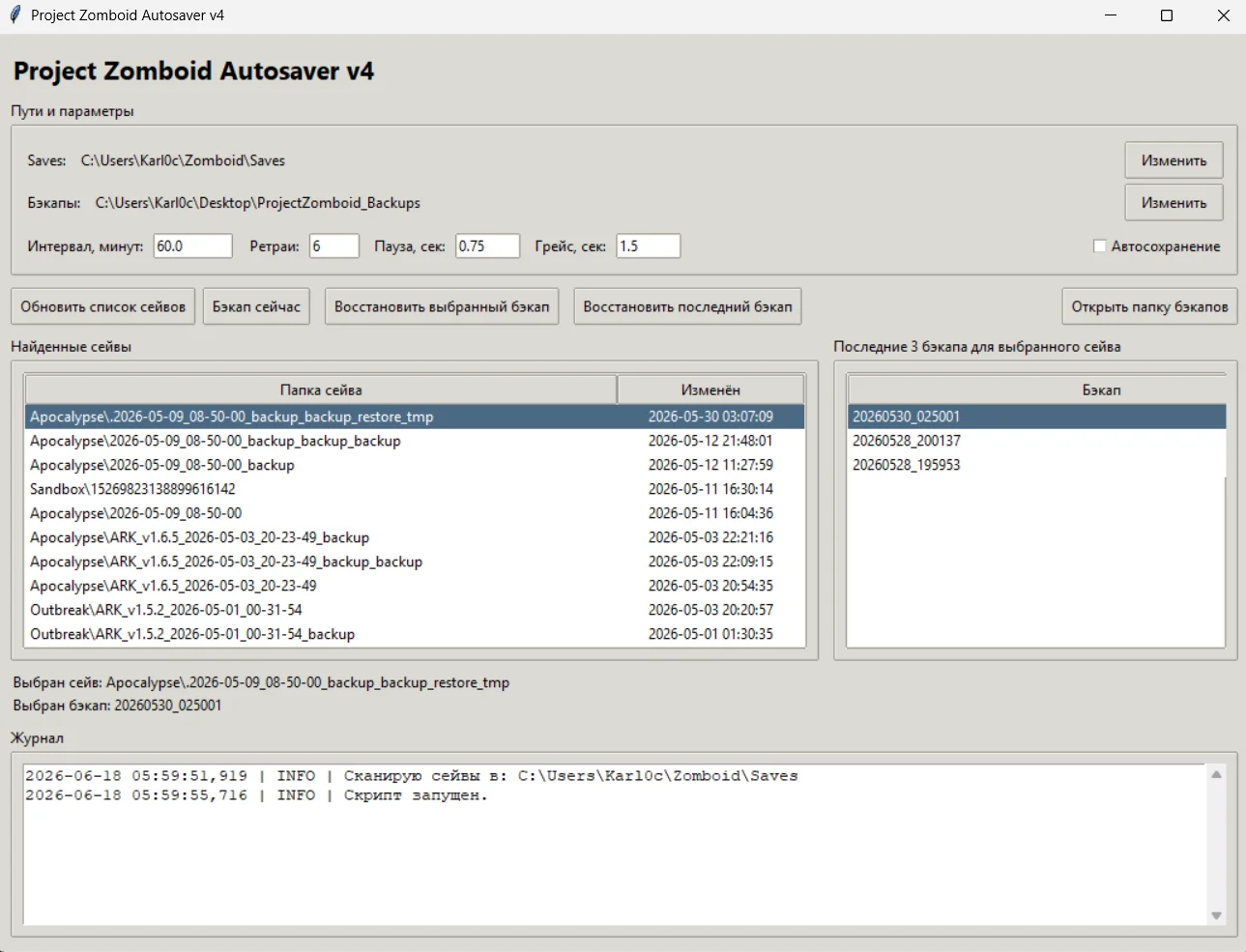Click Восстановить выбранный бэкап button
The width and height of the screenshot is (1246, 952).
point(442,306)
